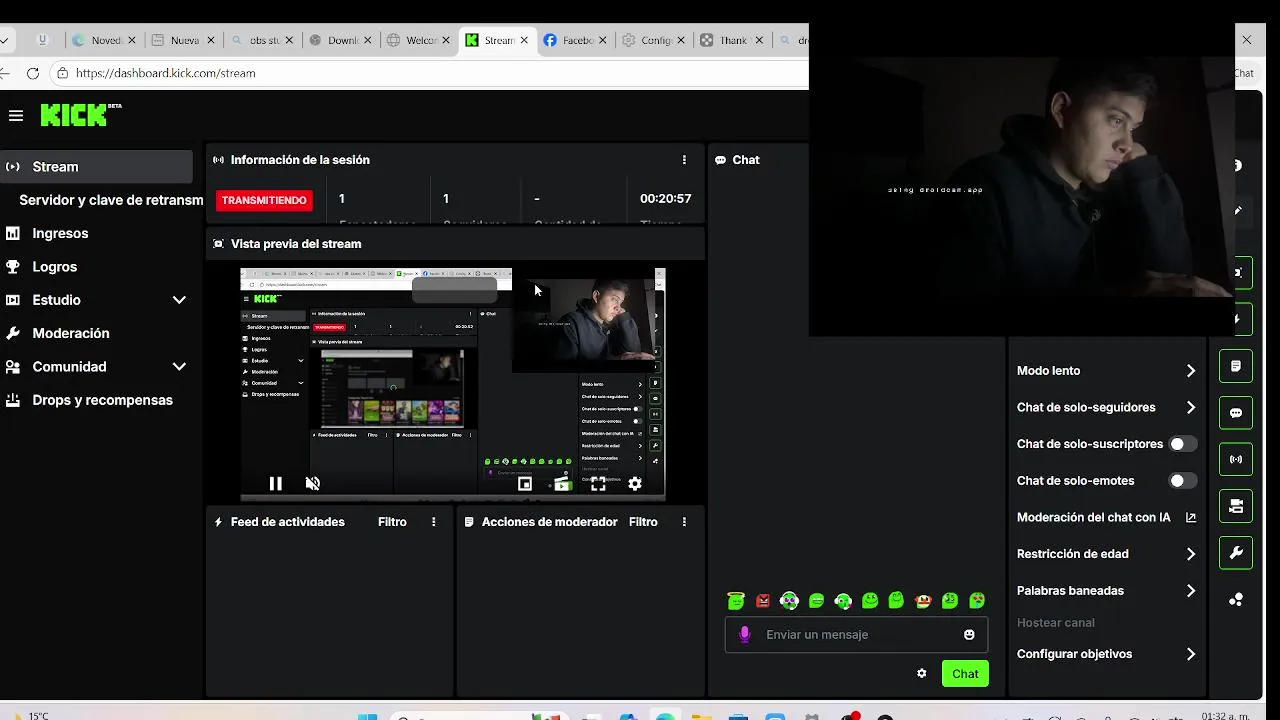Expand the Comunidad sidebar section
1280x720 pixels.
(x=179, y=367)
